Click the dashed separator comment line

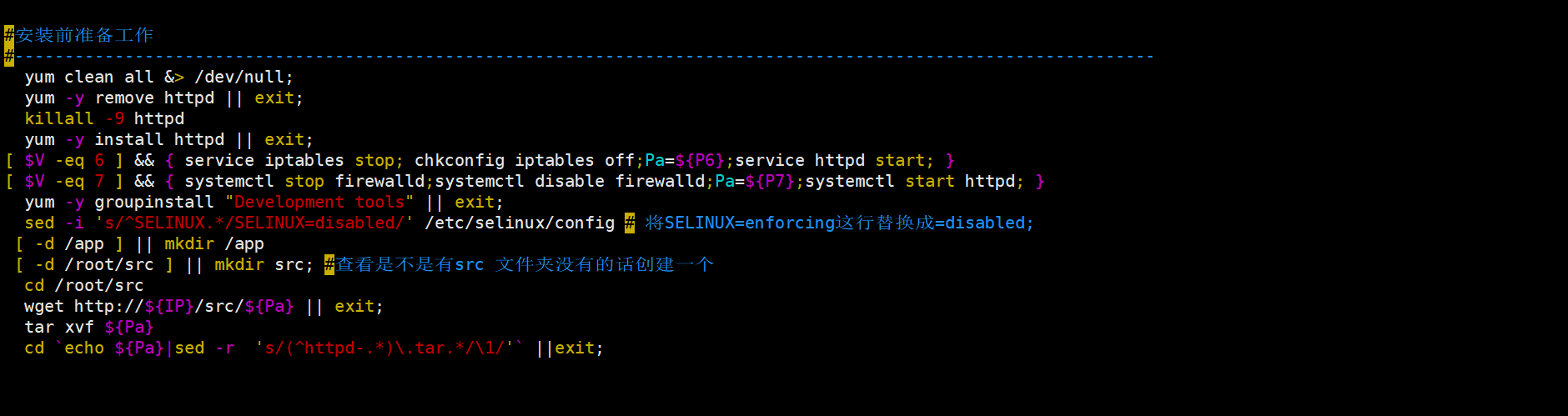click(x=584, y=57)
